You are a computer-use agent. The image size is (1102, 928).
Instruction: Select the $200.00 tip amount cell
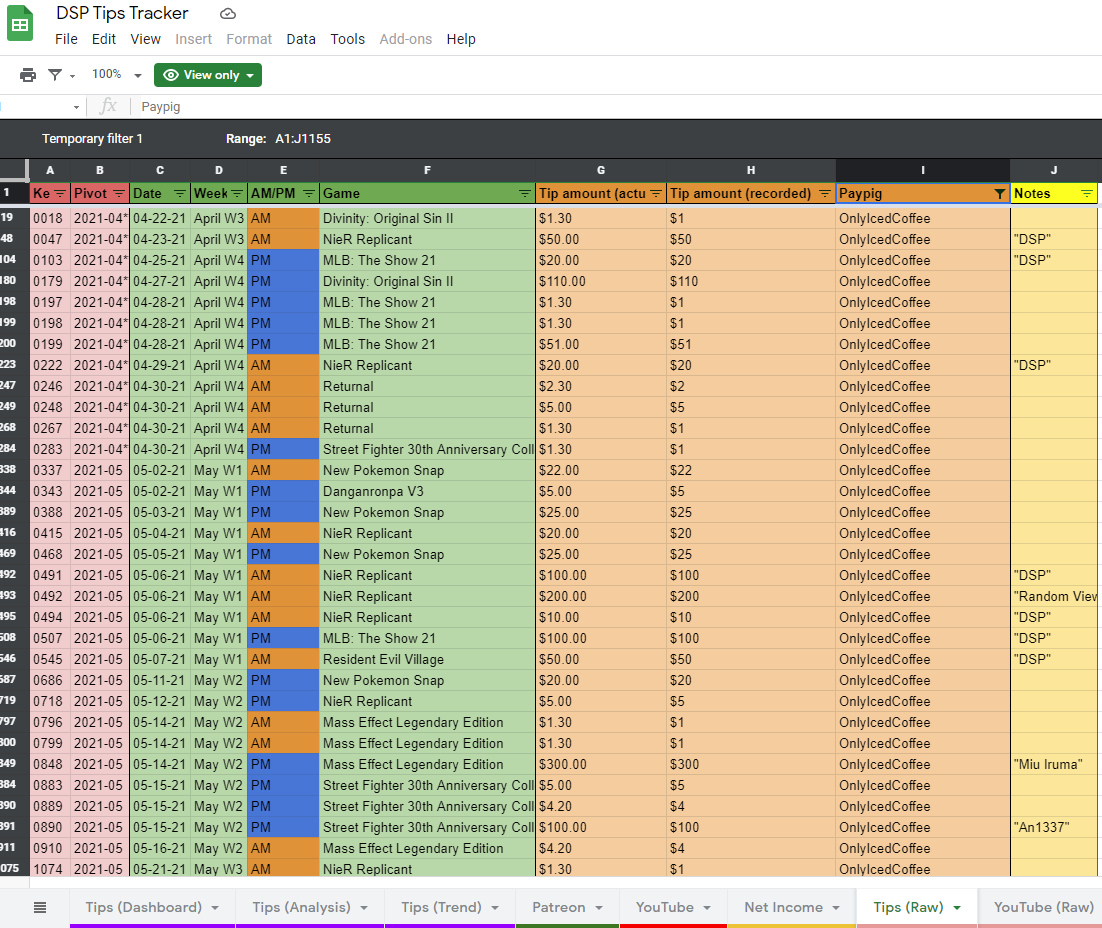tap(601, 596)
